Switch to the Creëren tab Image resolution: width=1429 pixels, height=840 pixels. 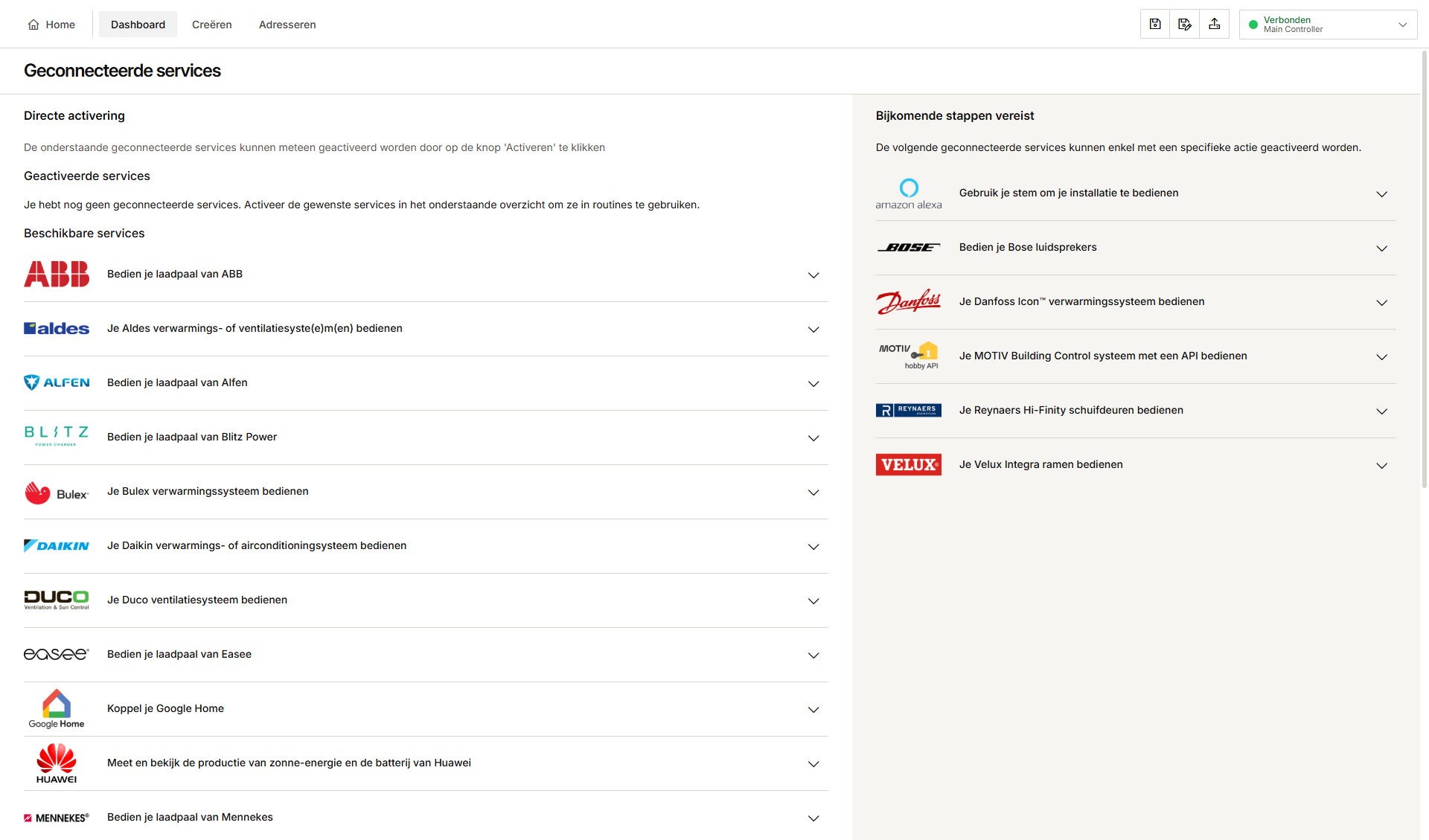[212, 25]
